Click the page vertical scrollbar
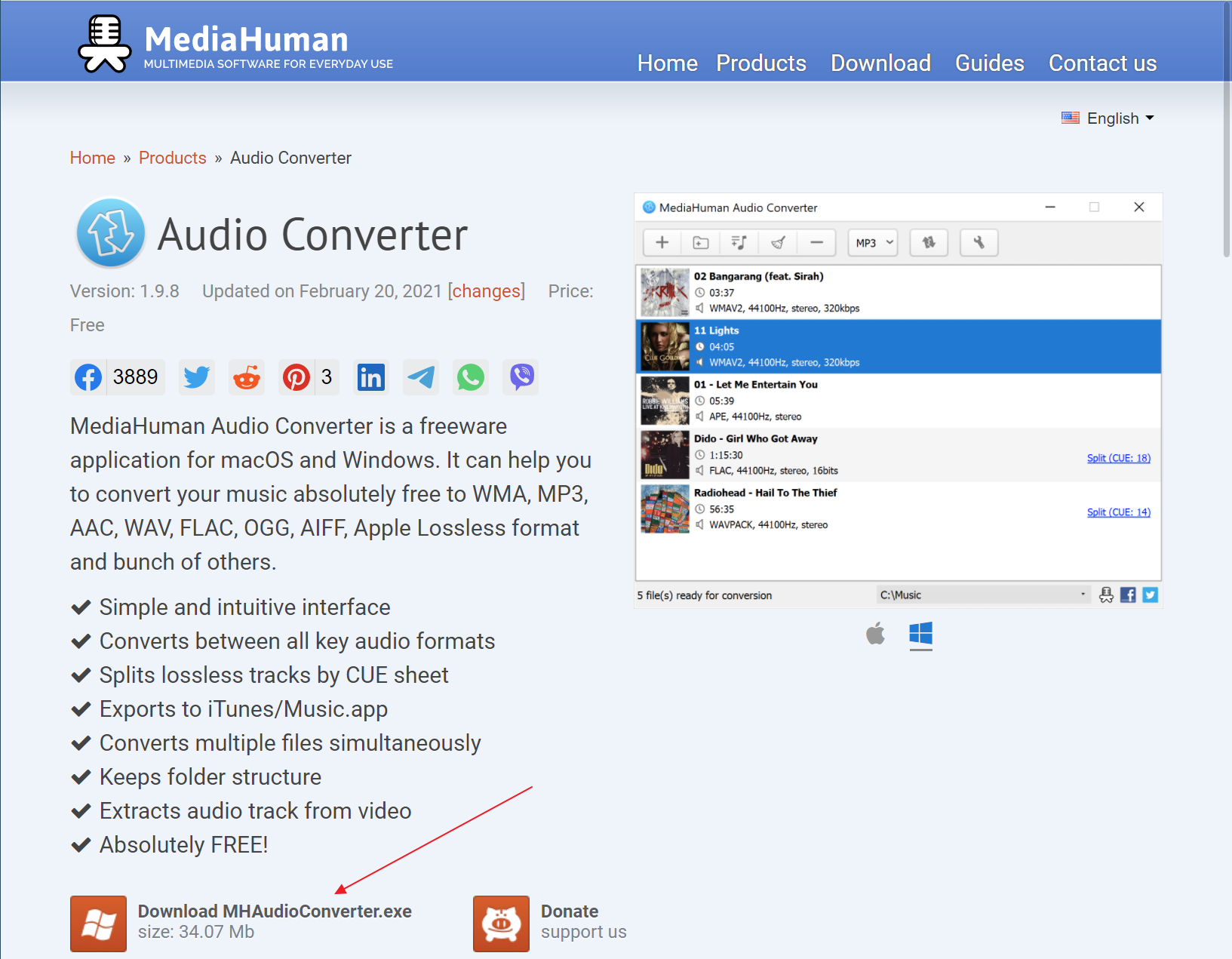This screenshot has height=959, width=1232. (1226, 128)
